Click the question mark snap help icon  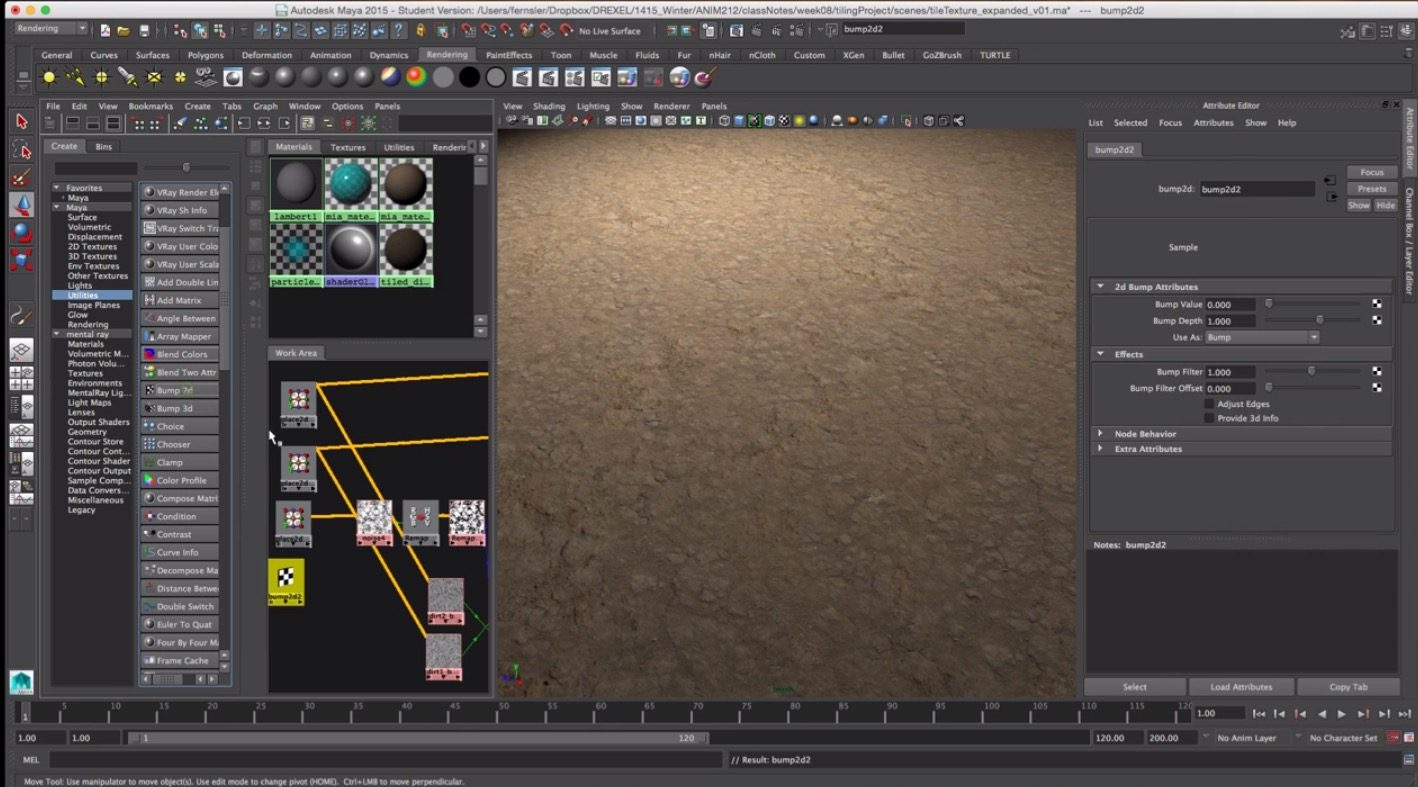(x=399, y=30)
